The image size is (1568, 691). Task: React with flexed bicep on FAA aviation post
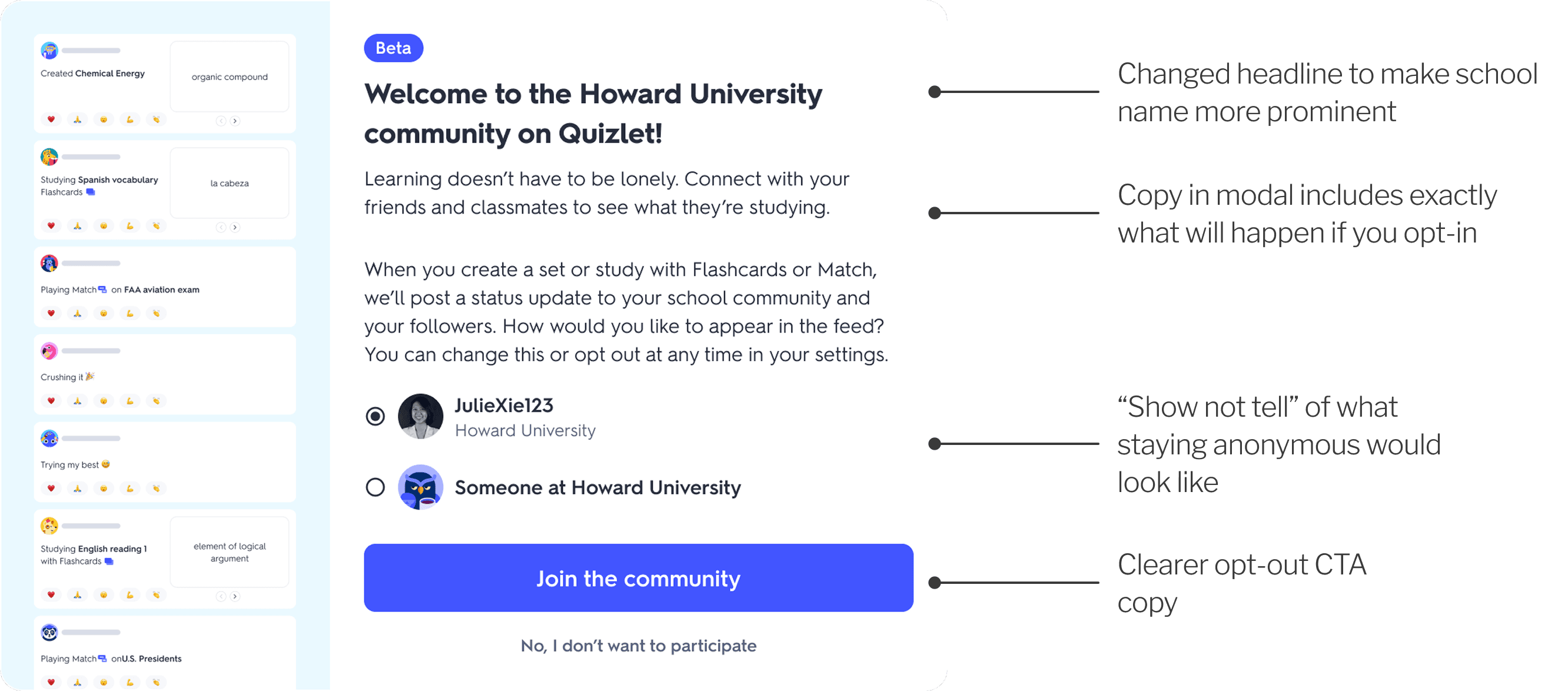pyautogui.click(x=129, y=313)
